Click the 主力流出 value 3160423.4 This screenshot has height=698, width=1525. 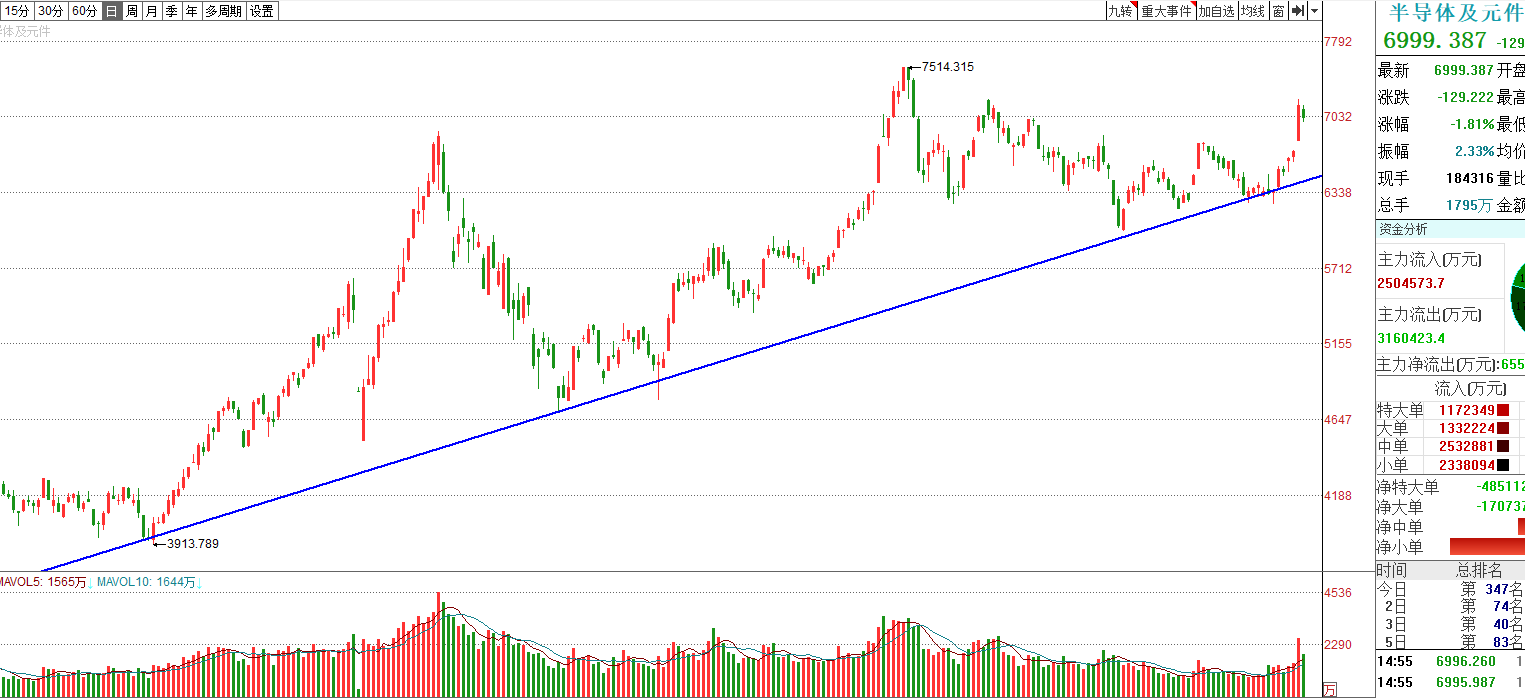pos(1411,338)
